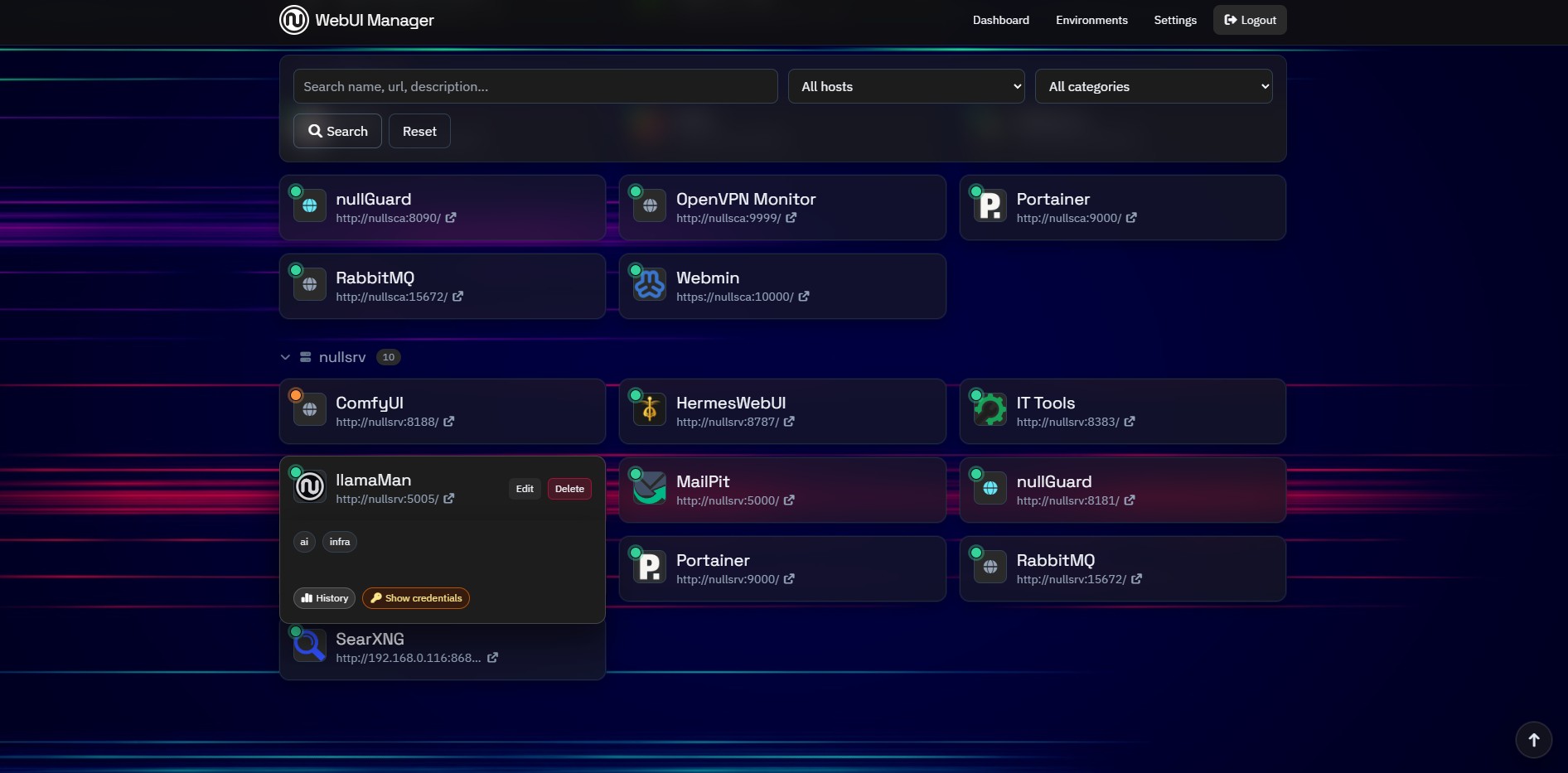Open http://nullsca:8090/ link
1568x773 pixels.
pyautogui.click(x=389, y=218)
